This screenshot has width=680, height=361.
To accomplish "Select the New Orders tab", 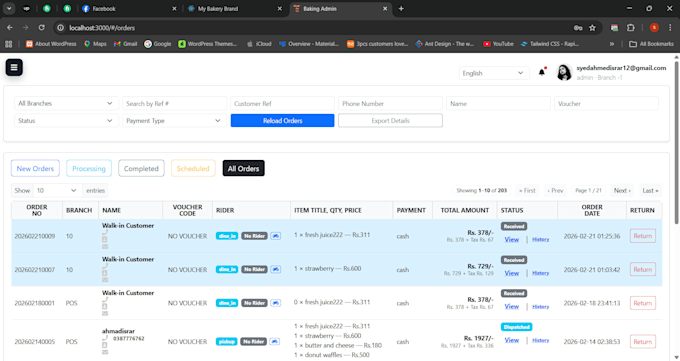I will pyautogui.click(x=35, y=168).
